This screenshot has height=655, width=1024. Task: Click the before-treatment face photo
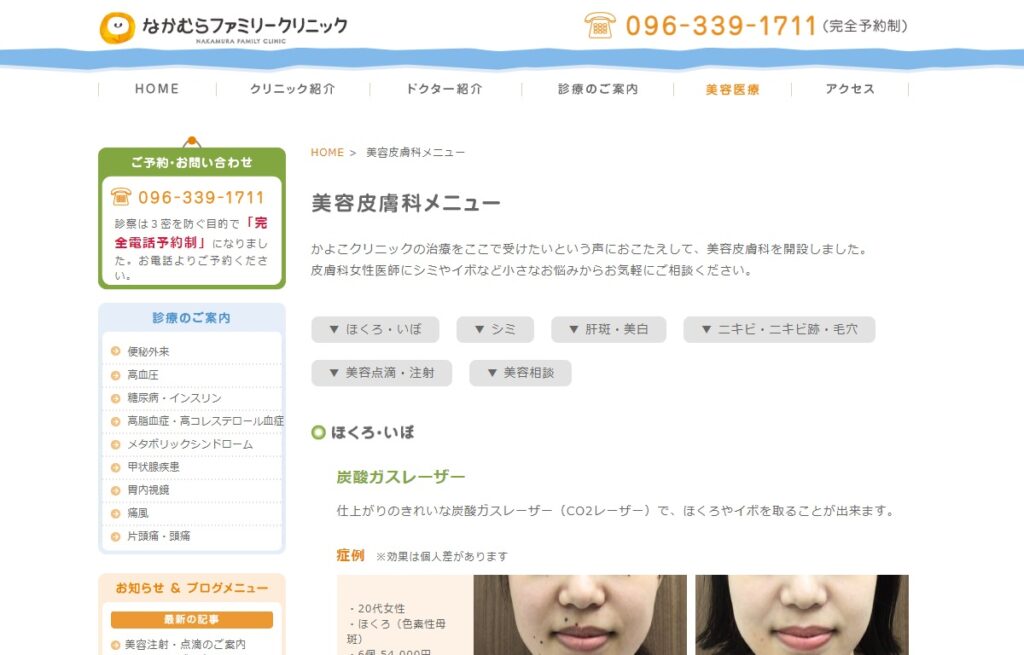click(x=580, y=614)
